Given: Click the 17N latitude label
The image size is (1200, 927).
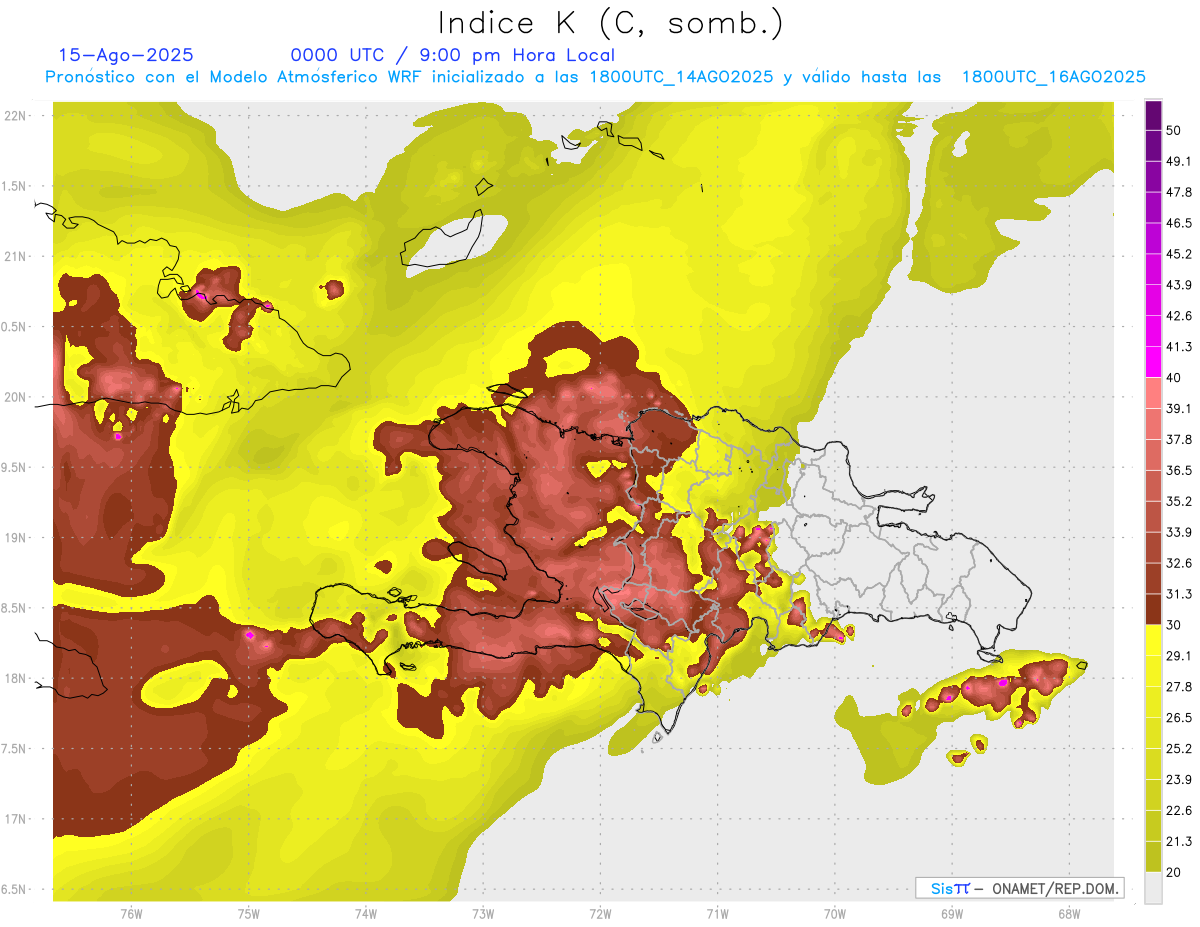Looking at the screenshot, I should (15, 819).
